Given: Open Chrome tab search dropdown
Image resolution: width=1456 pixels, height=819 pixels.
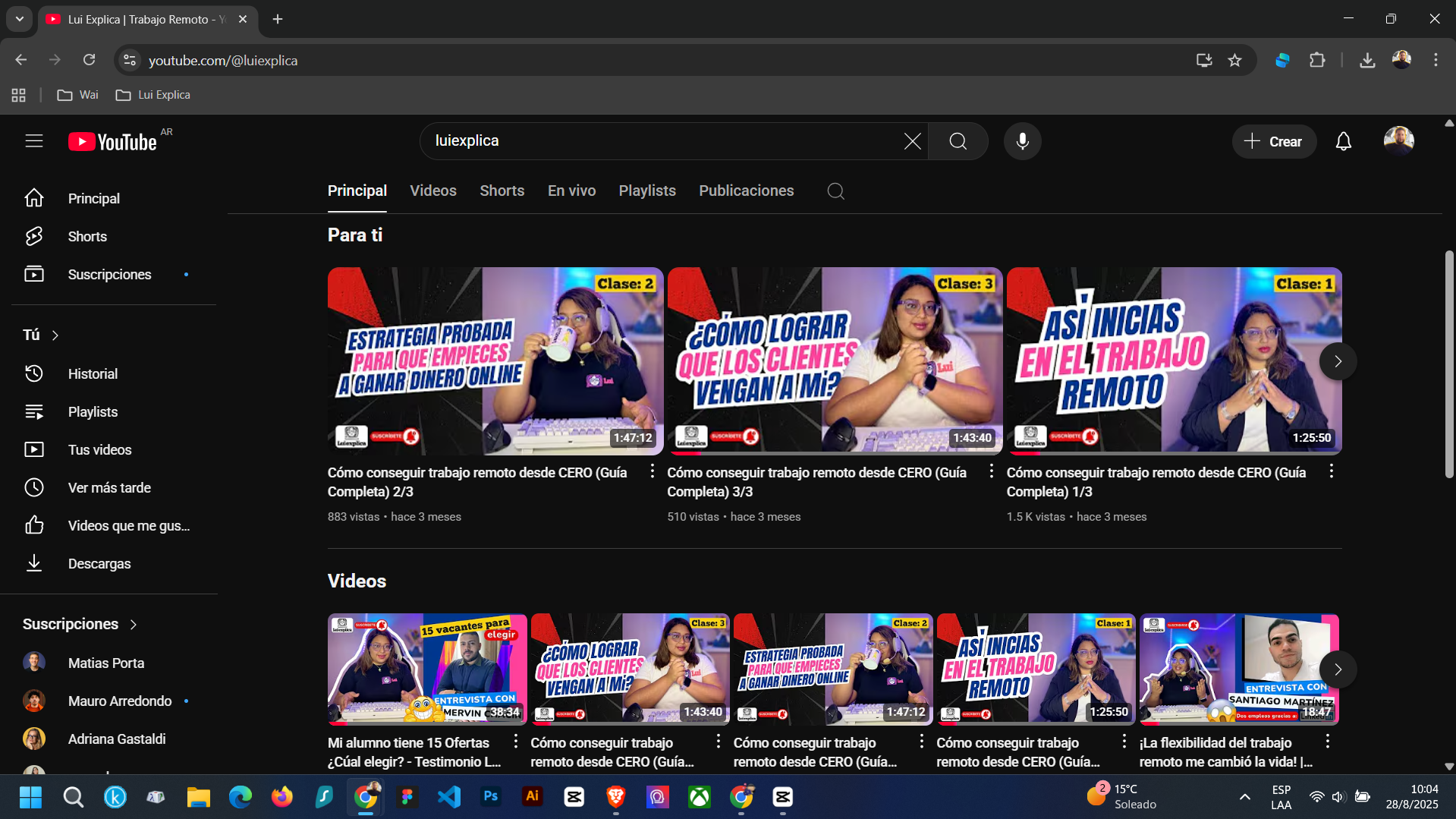Looking at the screenshot, I should (20, 19).
